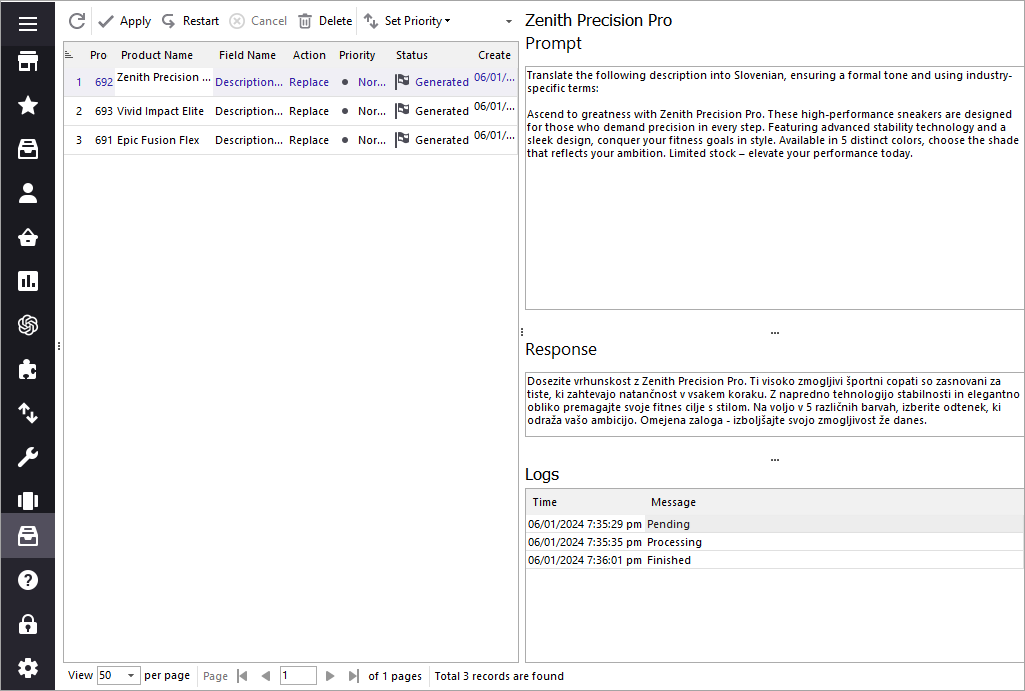Click the page number input field
Viewport: 1025px width, 691px height.
pyautogui.click(x=298, y=675)
